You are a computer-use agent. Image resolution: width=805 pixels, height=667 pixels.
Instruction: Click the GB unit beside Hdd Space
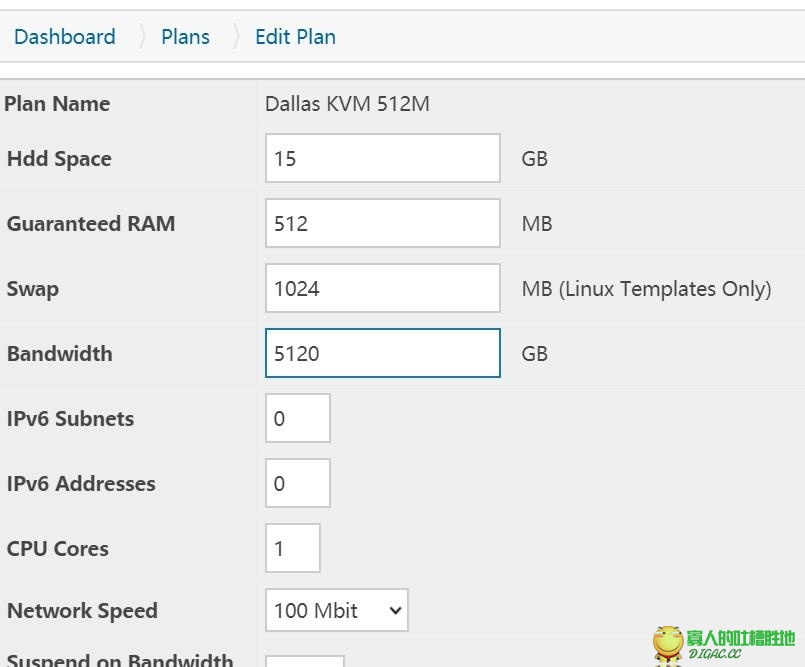[534, 159]
